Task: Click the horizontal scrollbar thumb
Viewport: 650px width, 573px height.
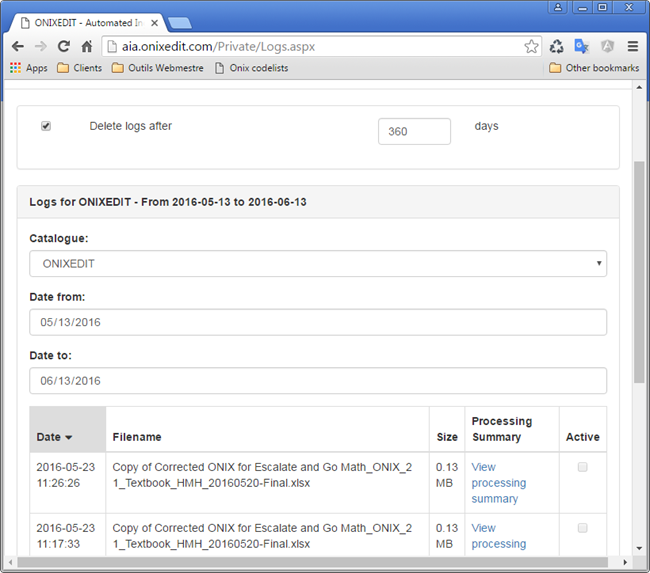Action: pyautogui.click(x=313, y=562)
